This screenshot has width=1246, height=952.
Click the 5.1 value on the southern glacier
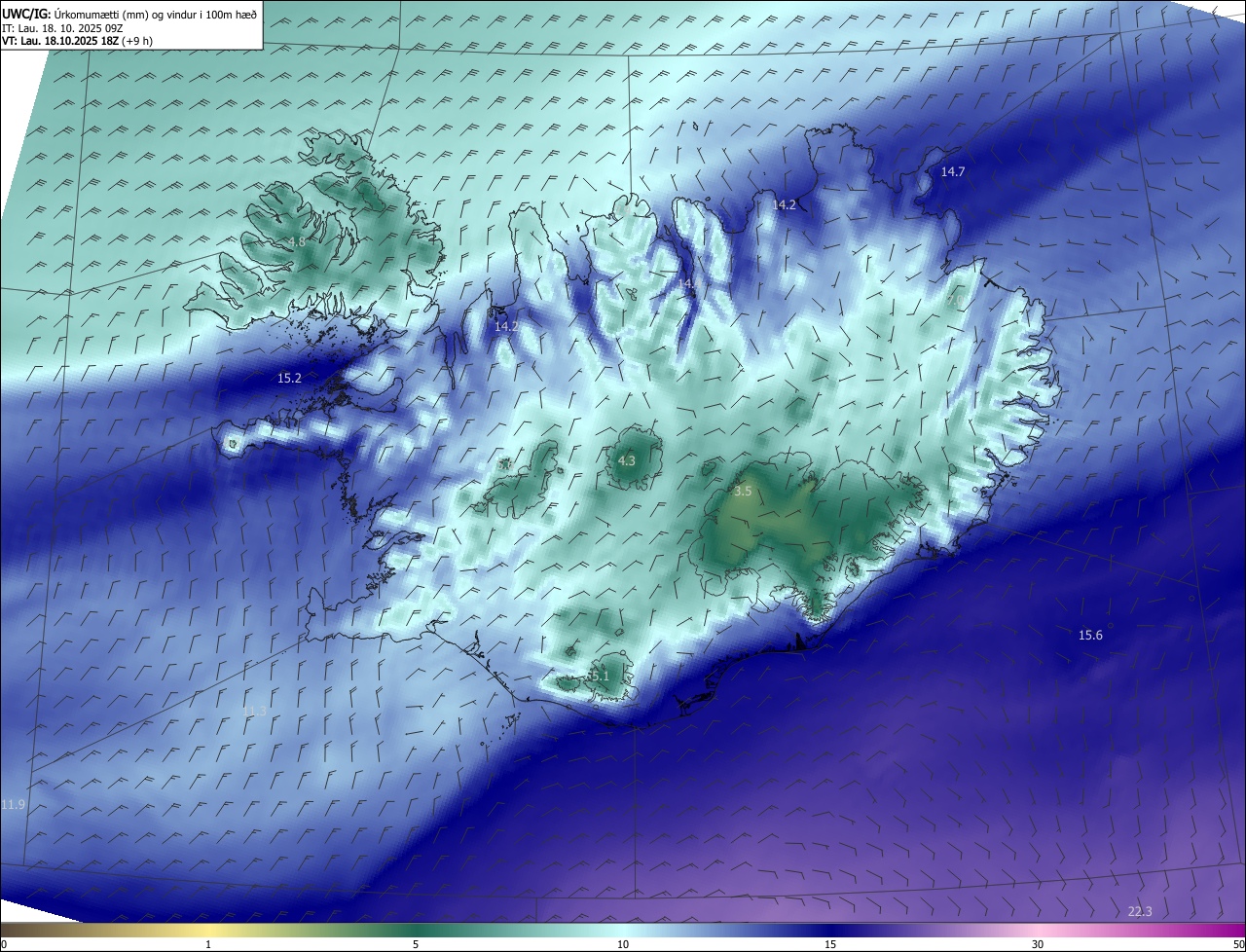coord(599,676)
